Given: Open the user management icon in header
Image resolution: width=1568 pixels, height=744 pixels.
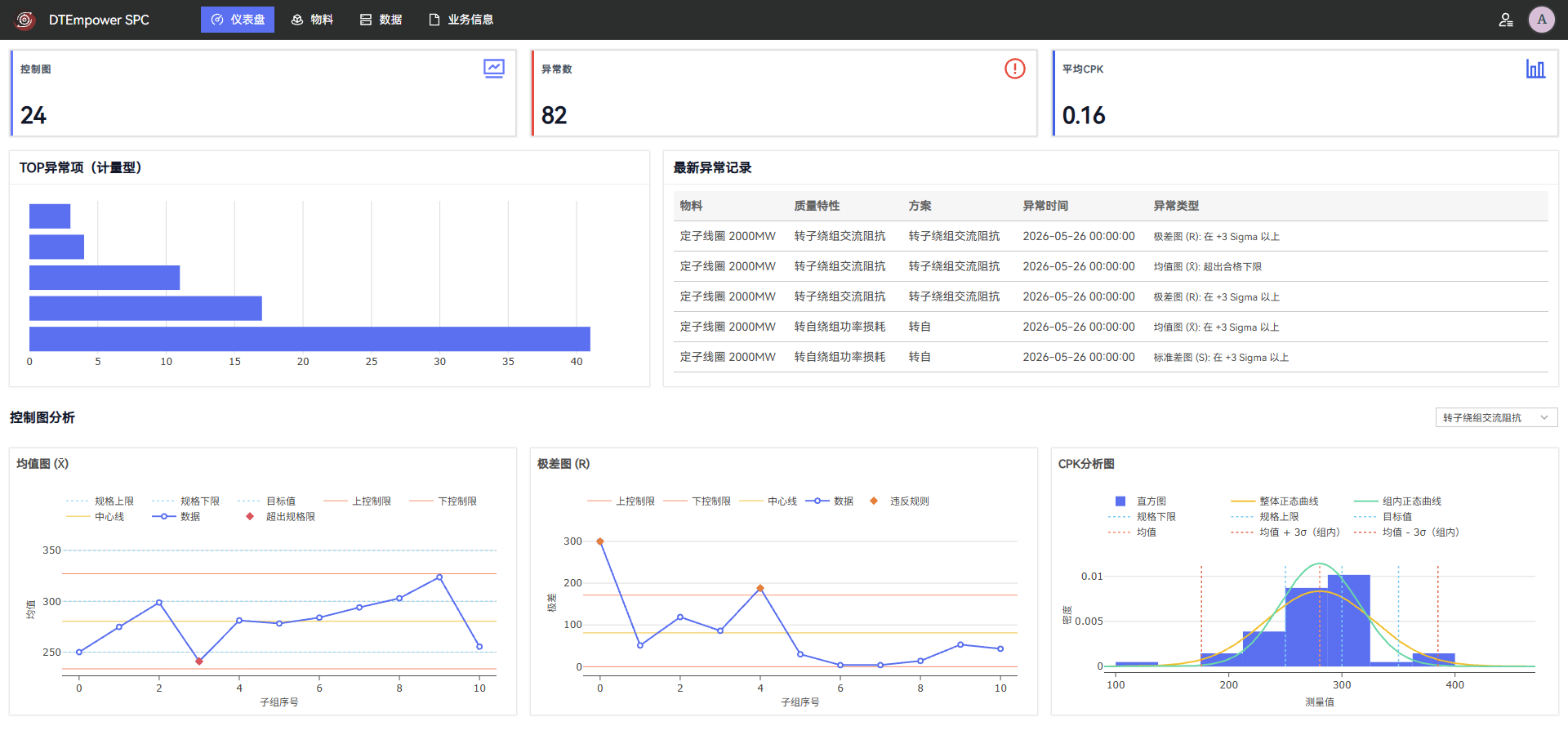Looking at the screenshot, I should (x=1506, y=20).
